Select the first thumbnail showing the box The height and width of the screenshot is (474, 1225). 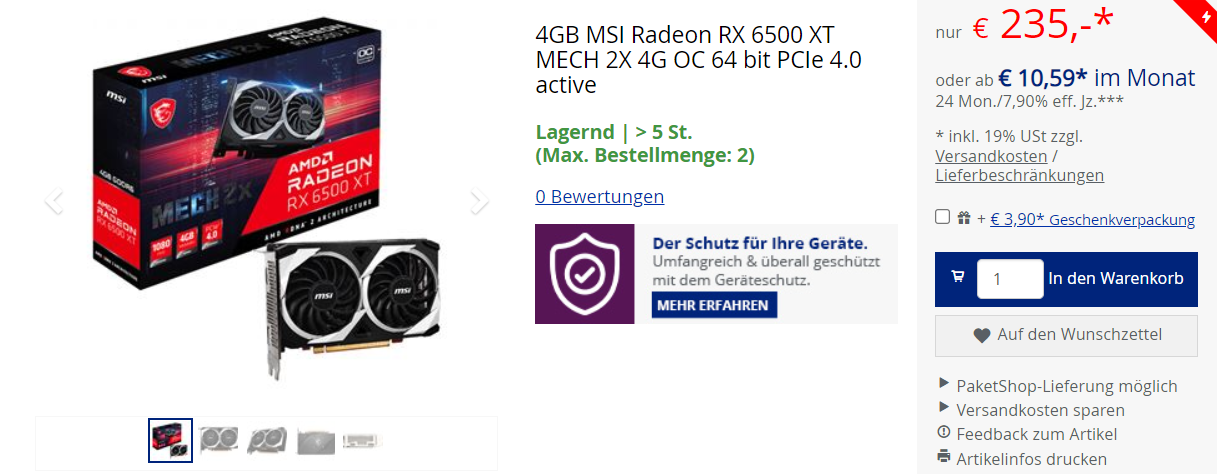pyautogui.click(x=170, y=440)
